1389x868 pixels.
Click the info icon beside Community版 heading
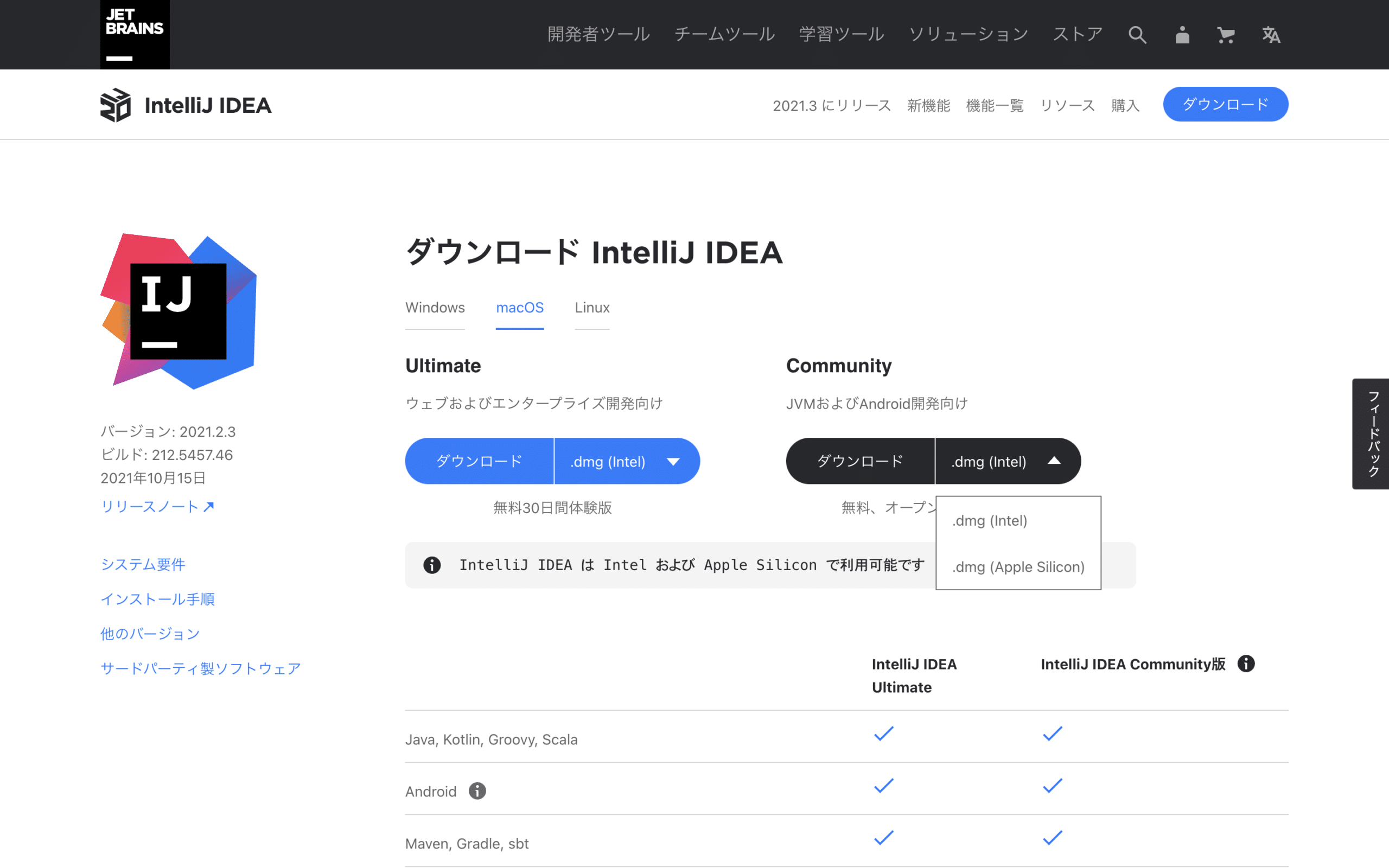click(x=1246, y=663)
